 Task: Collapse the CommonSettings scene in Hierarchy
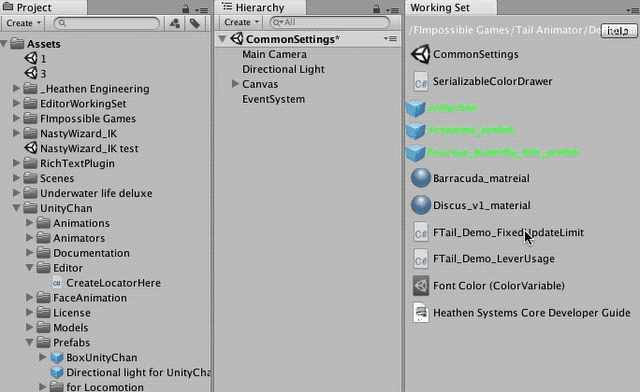[222, 39]
